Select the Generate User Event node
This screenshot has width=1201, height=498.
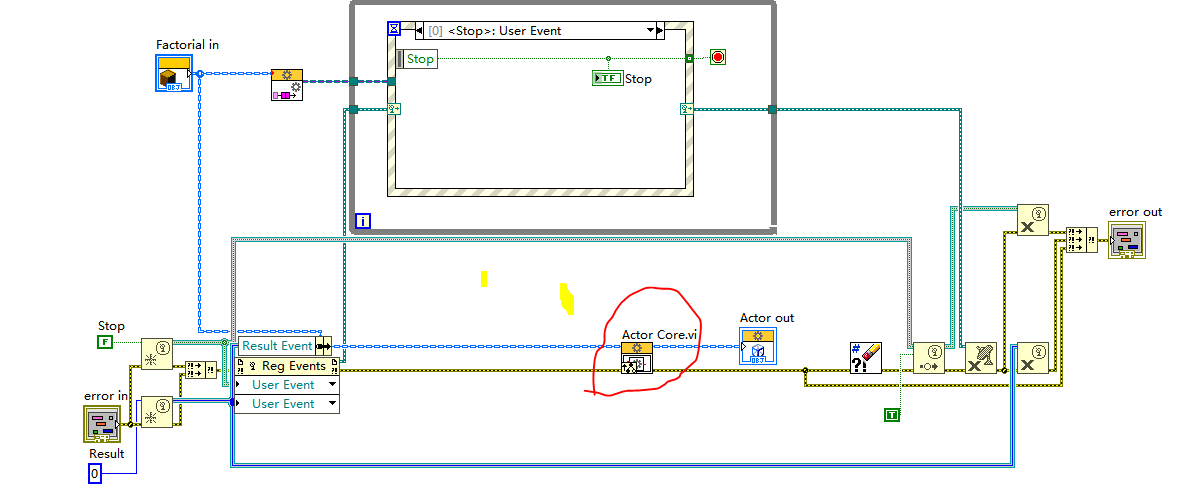pos(928,357)
